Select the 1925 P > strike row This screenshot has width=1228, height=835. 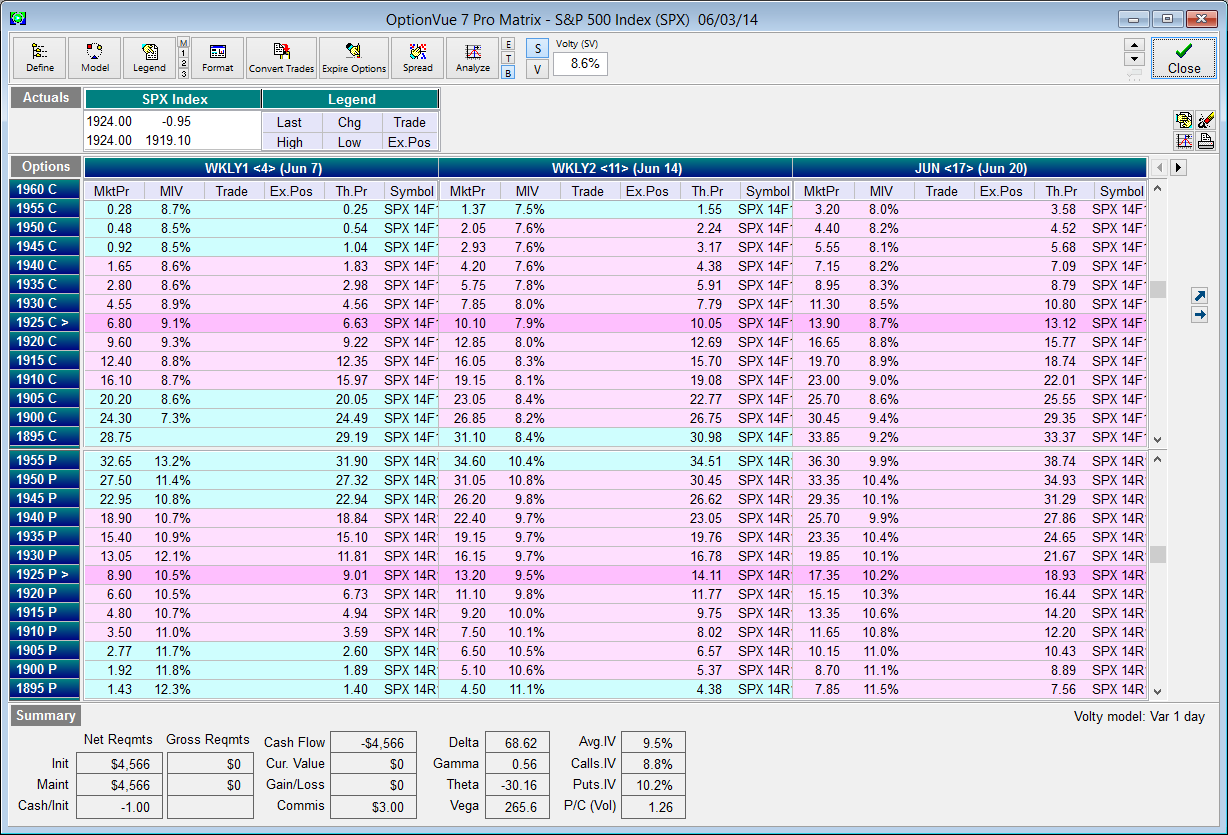coord(46,574)
